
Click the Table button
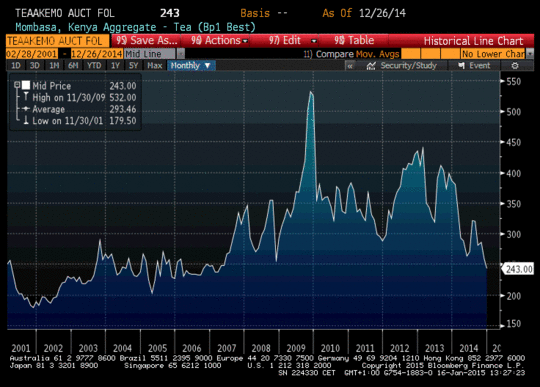click(x=354, y=41)
